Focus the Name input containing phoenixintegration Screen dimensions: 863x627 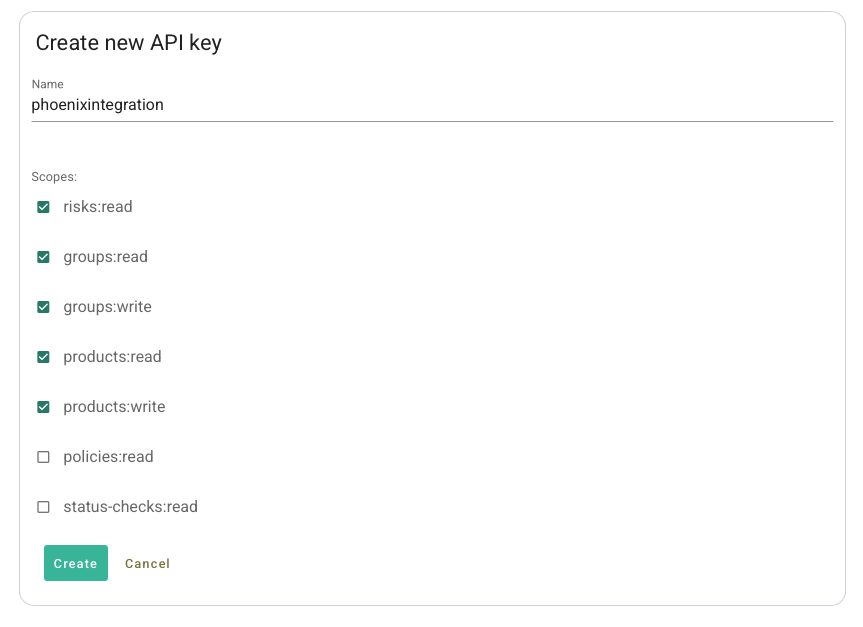(x=432, y=105)
